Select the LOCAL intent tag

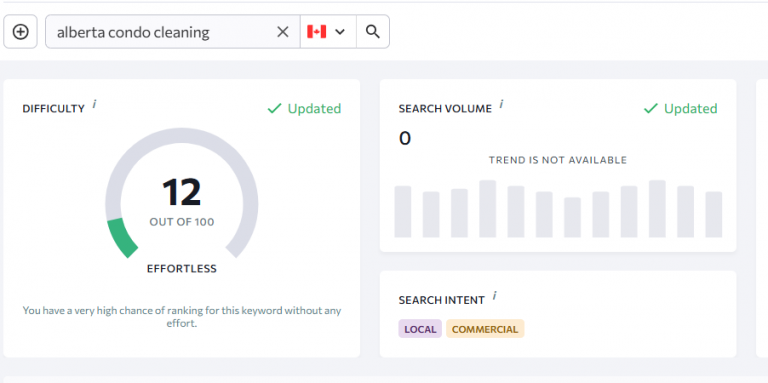coord(420,329)
